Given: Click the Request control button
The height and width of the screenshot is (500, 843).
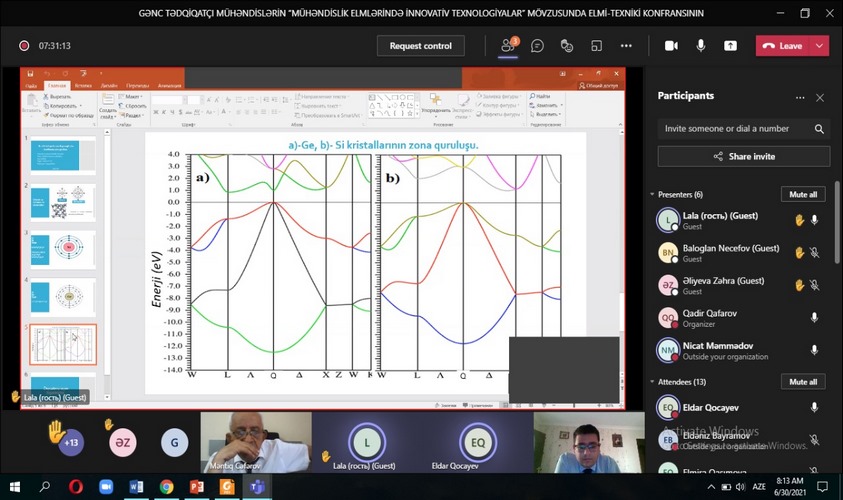Looking at the screenshot, I should coord(420,46).
